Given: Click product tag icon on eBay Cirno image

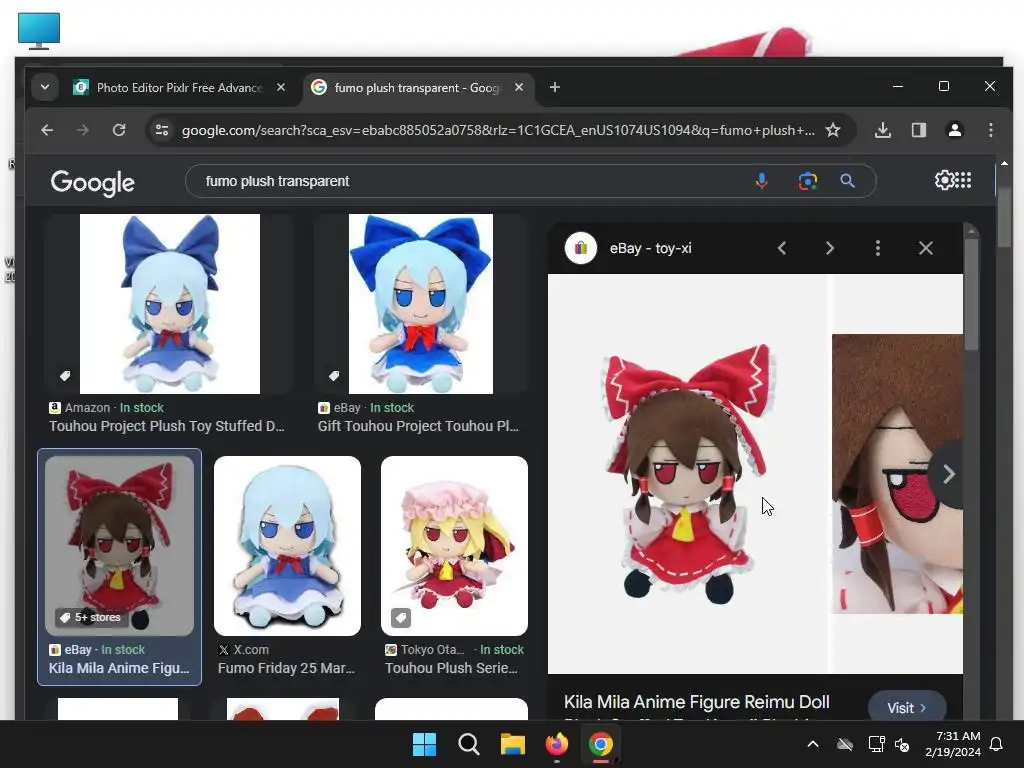Looking at the screenshot, I should point(334,376).
